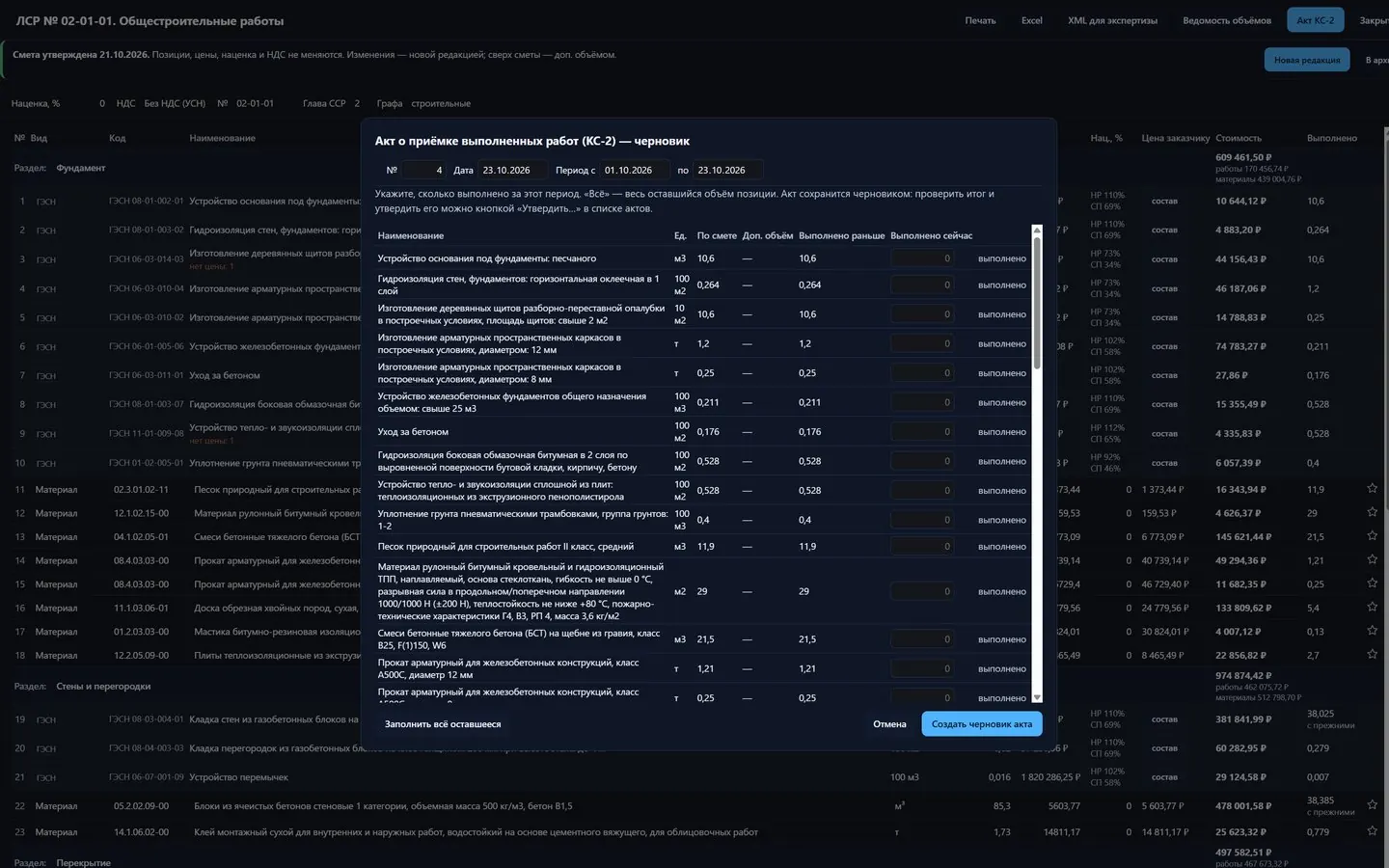
Task: Mark Уход за бетоном as выполнено
Action: coord(1001,432)
